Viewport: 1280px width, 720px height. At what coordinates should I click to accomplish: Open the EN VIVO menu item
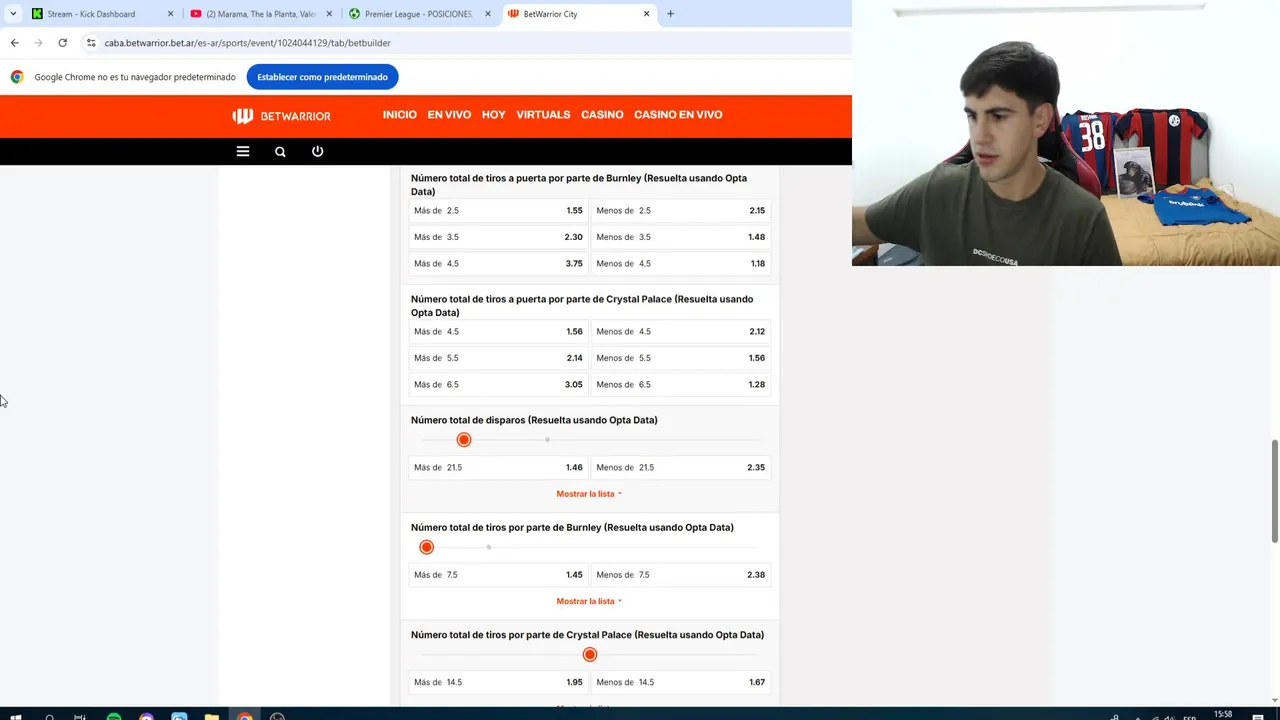click(449, 115)
